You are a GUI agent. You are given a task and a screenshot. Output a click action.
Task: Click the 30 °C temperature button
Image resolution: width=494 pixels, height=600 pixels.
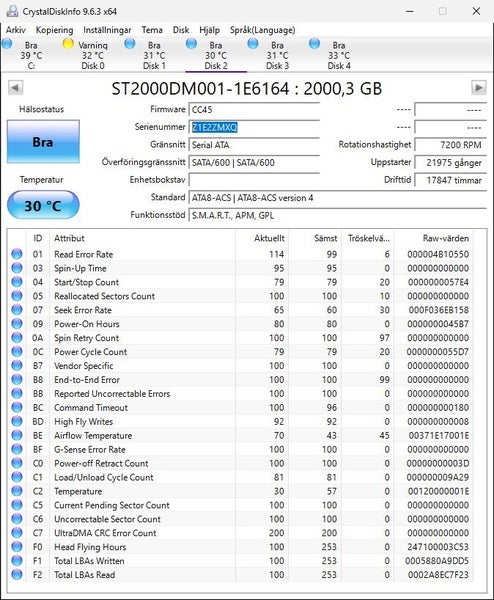click(x=43, y=205)
